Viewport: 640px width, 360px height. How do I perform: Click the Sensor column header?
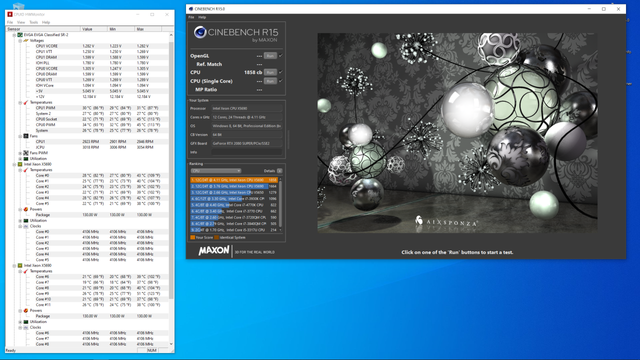point(43,29)
